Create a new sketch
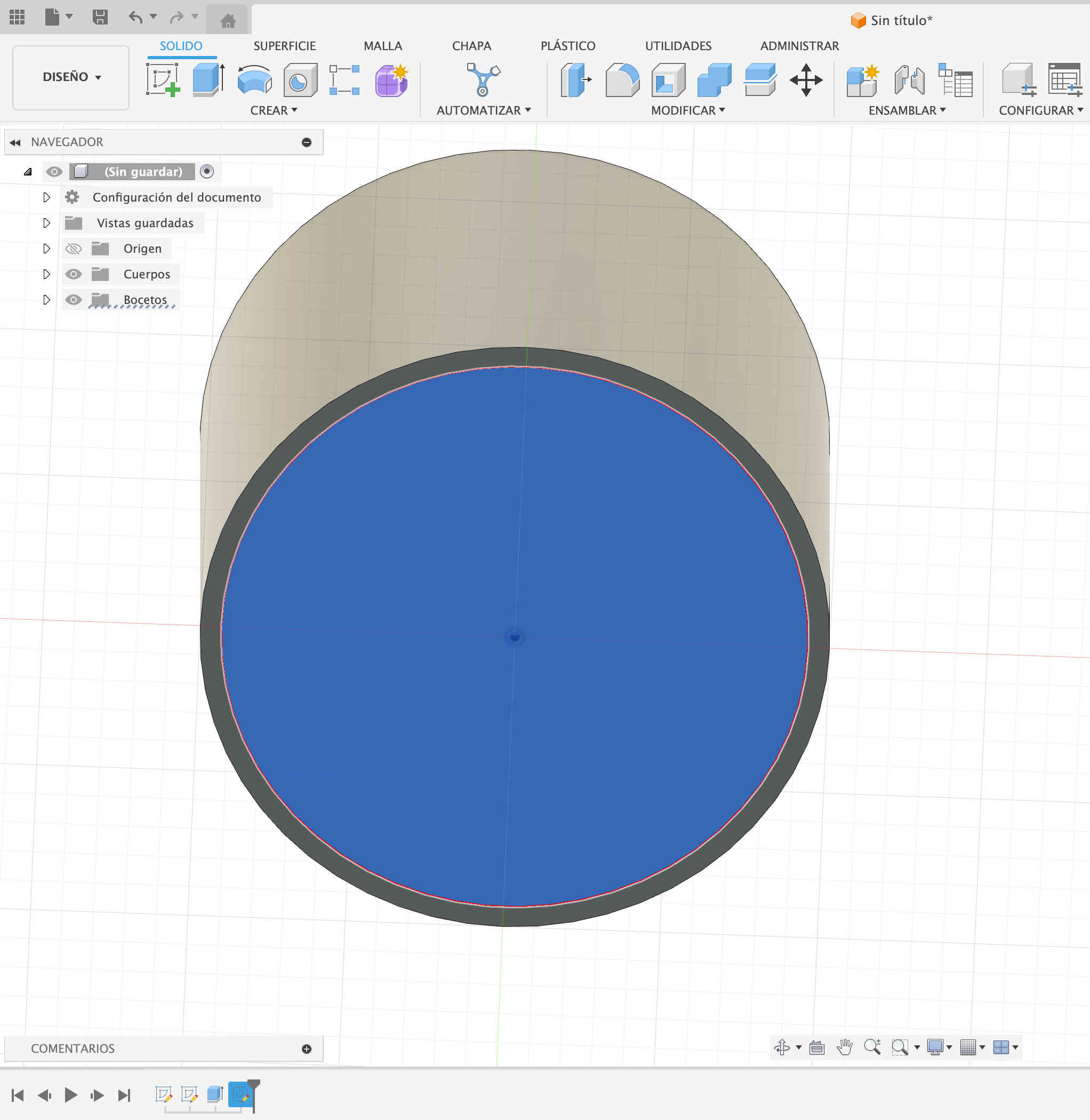The width and height of the screenshot is (1090, 1120). coord(163,79)
